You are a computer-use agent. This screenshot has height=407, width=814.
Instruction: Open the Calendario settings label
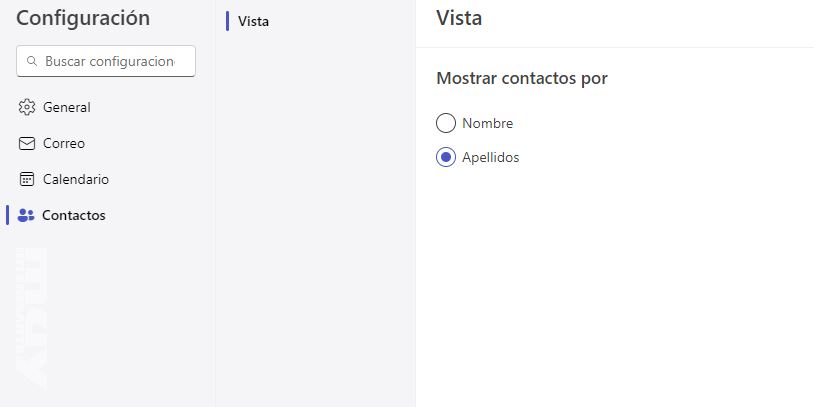76,179
